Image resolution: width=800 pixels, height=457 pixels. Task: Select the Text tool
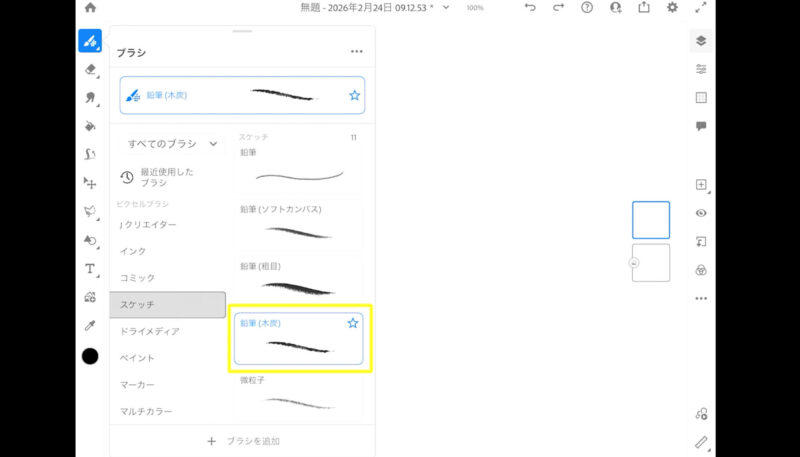(90, 269)
